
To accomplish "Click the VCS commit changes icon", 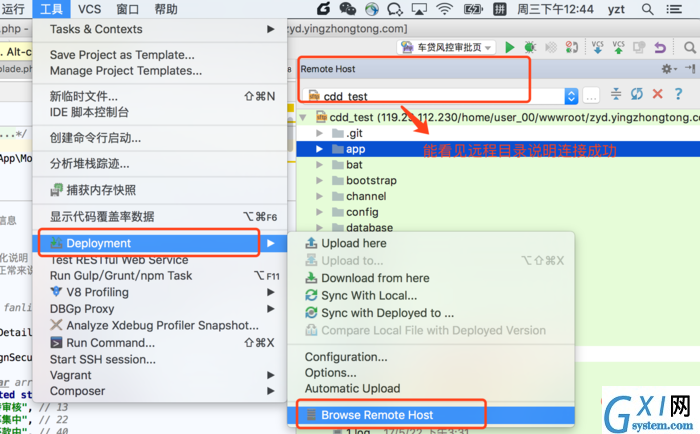I will (x=618, y=47).
